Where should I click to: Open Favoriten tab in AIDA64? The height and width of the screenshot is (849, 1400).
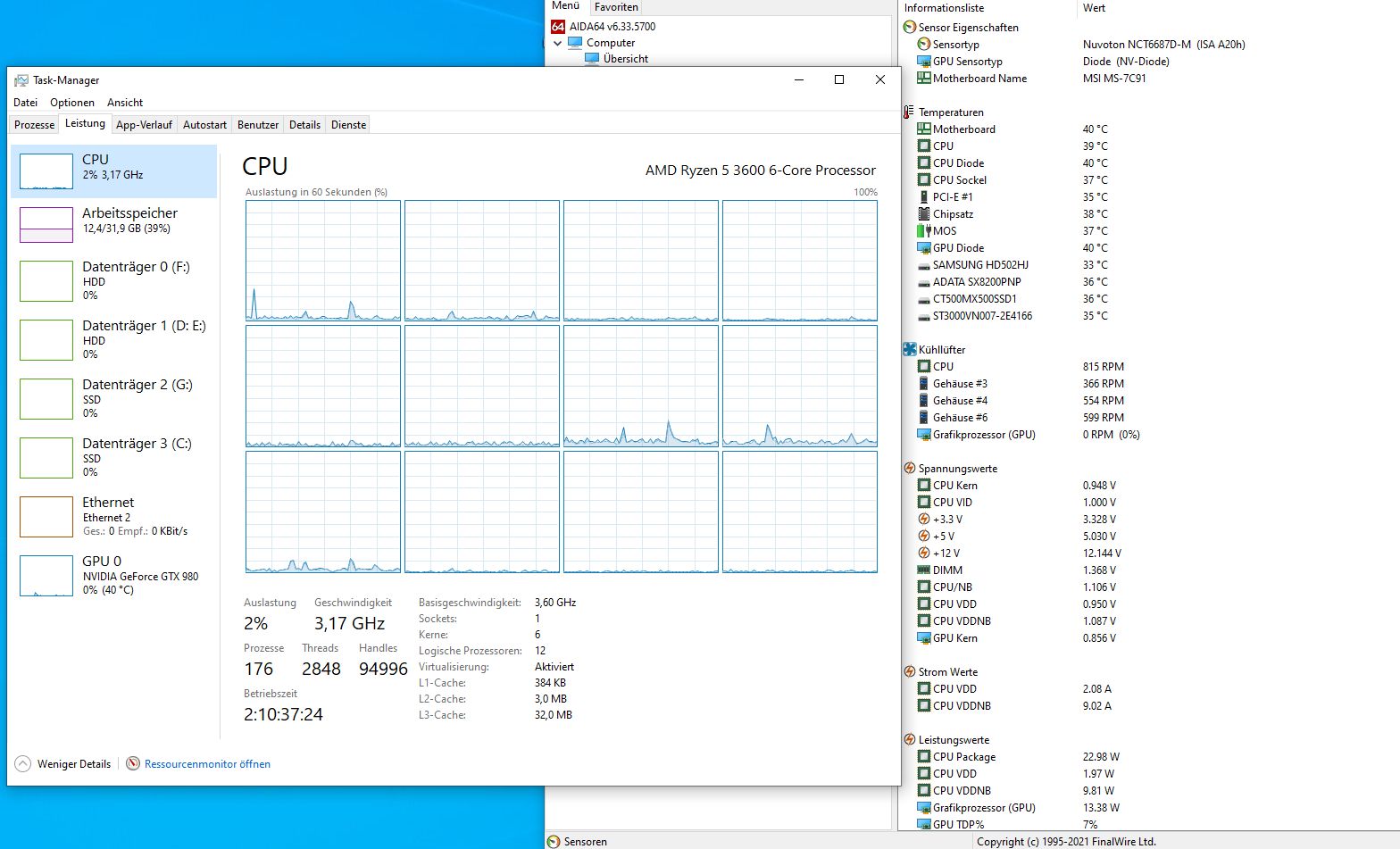click(616, 7)
